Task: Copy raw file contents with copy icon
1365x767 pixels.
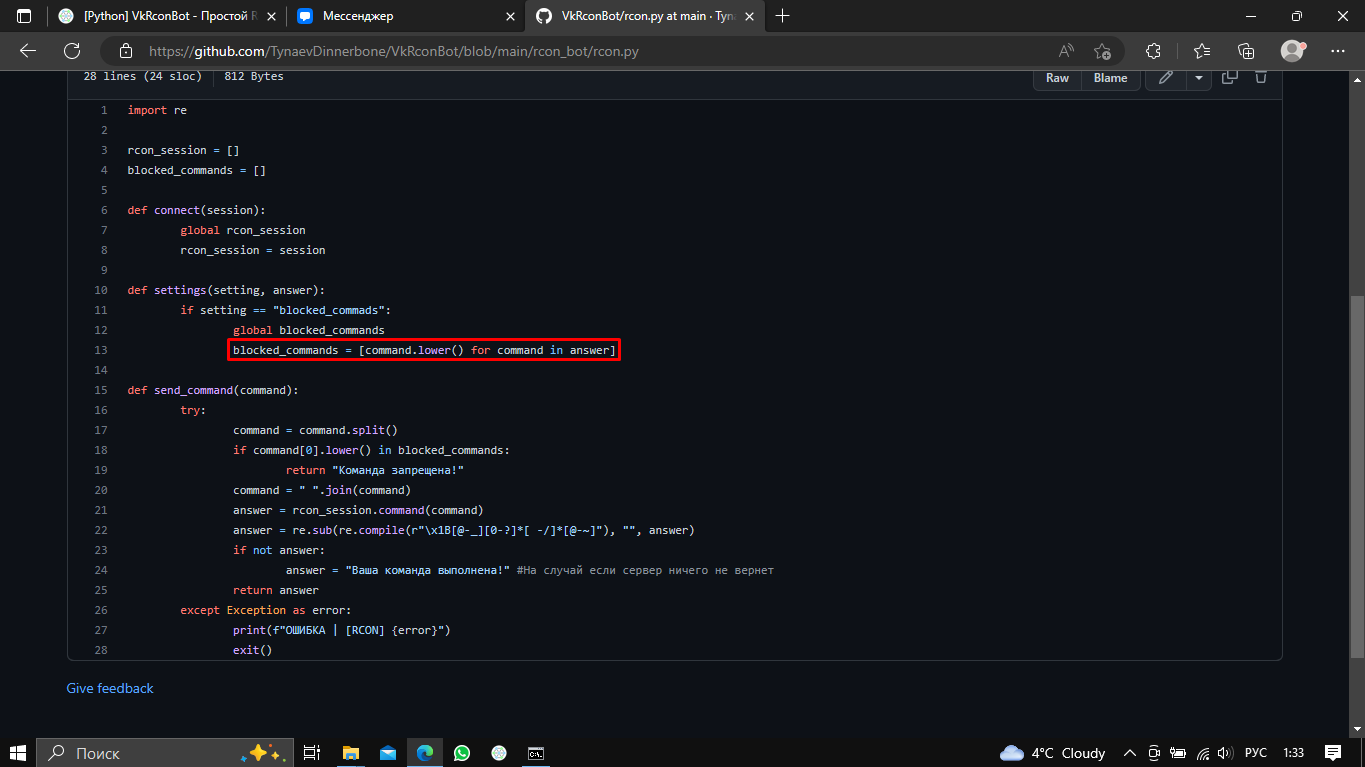Action: tap(1230, 77)
